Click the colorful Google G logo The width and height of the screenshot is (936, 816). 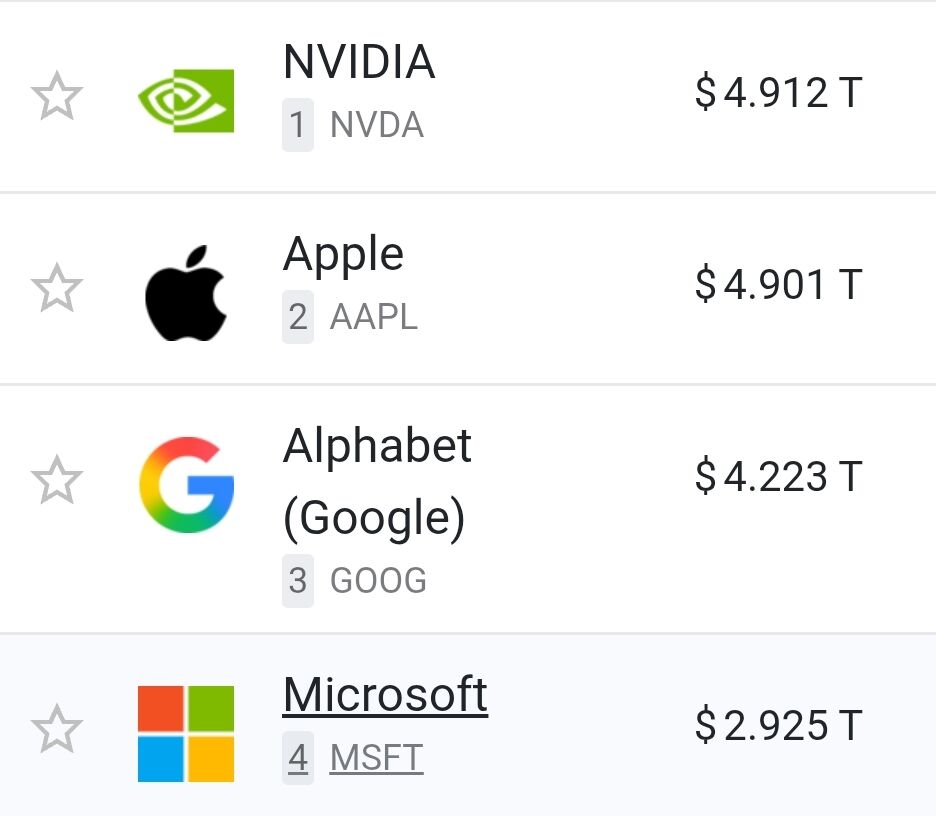pos(186,485)
